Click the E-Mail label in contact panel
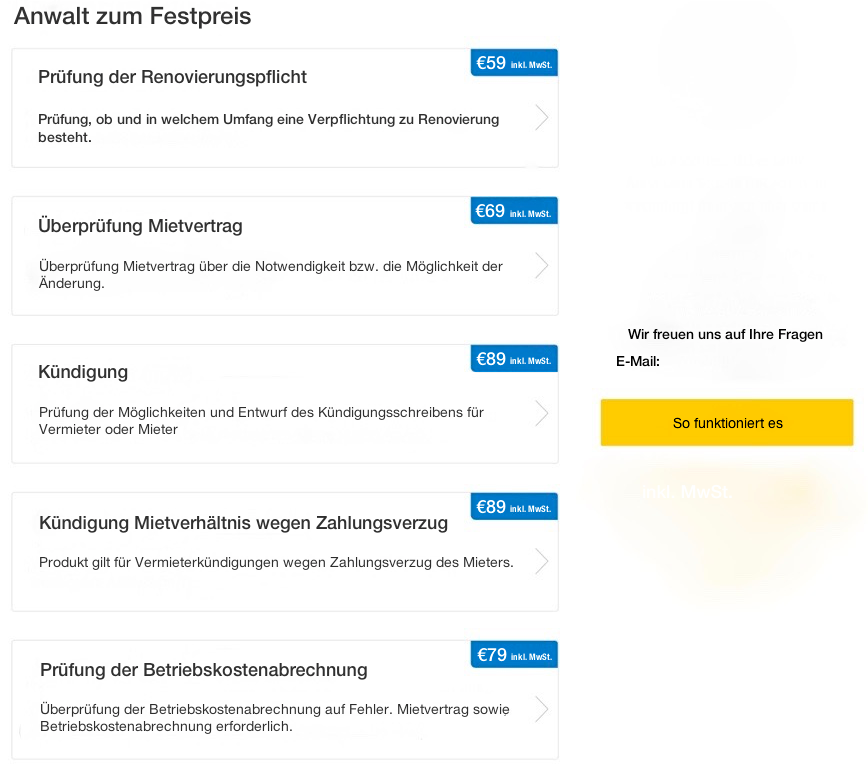 [x=638, y=361]
